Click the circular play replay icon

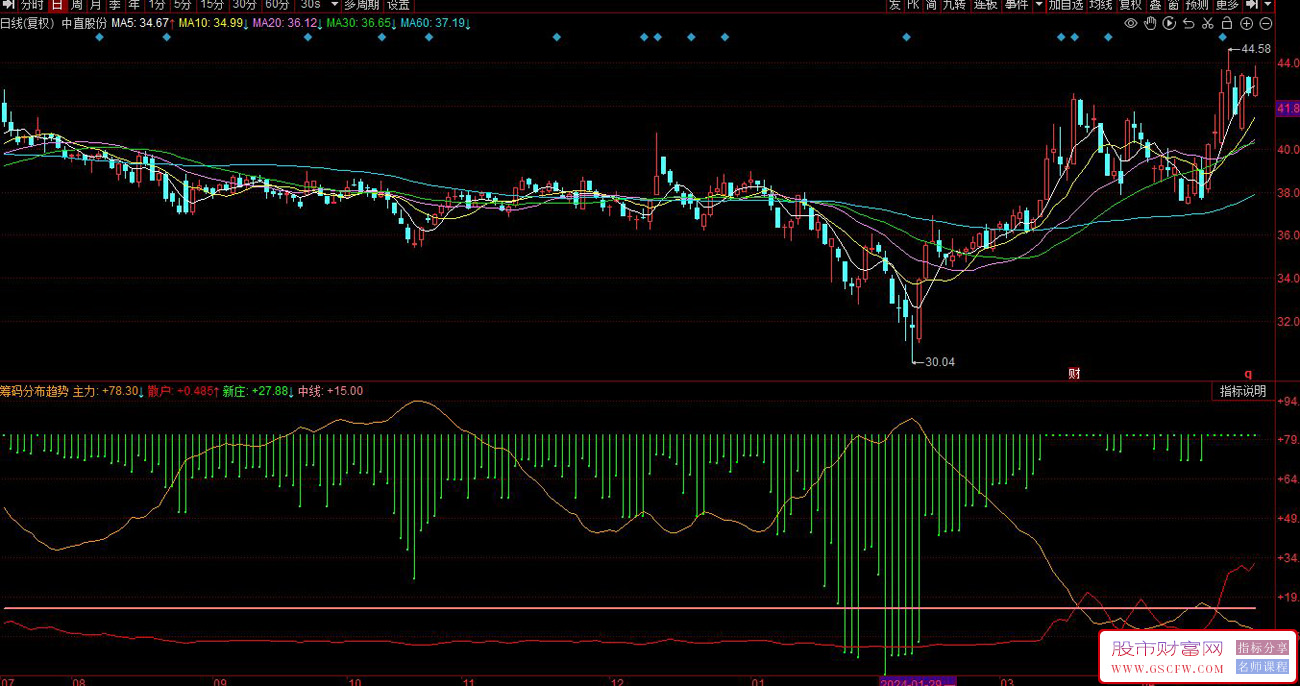point(1169,23)
